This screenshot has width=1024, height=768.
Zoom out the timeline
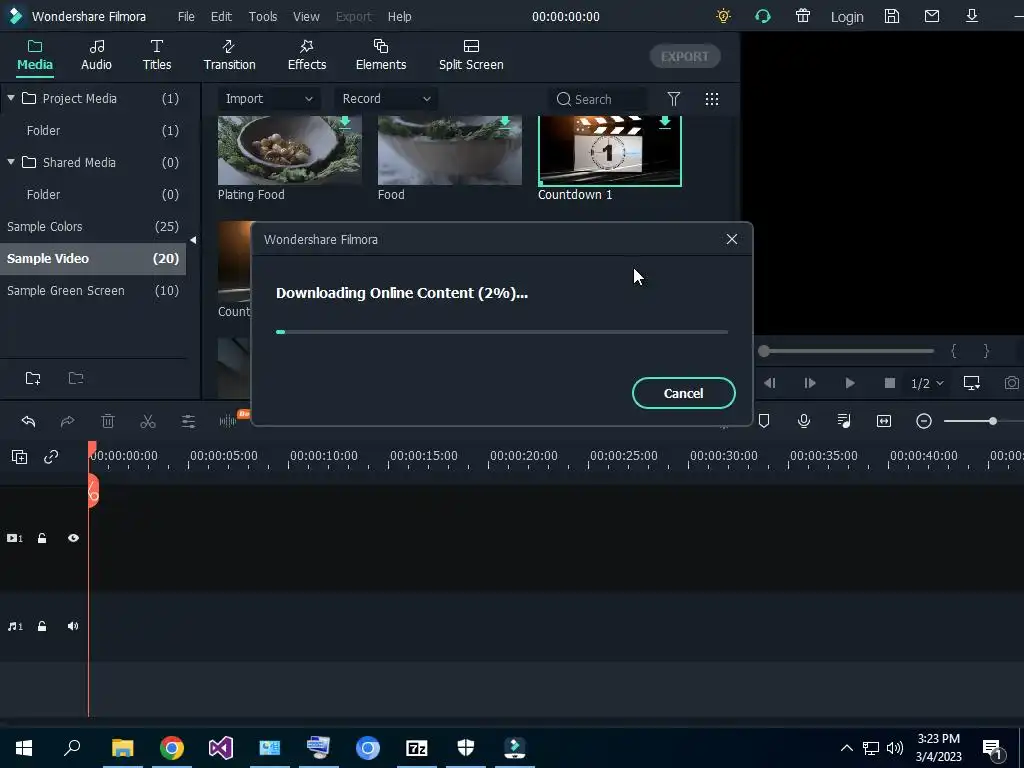923,421
